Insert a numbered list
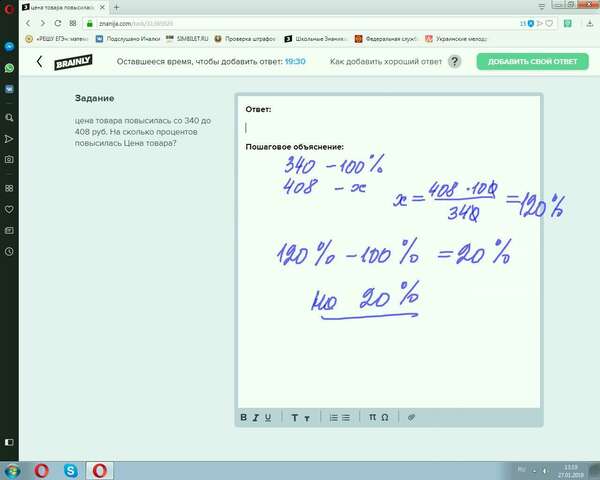This screenshot has height=480, width=600. [x=334, y=418]
